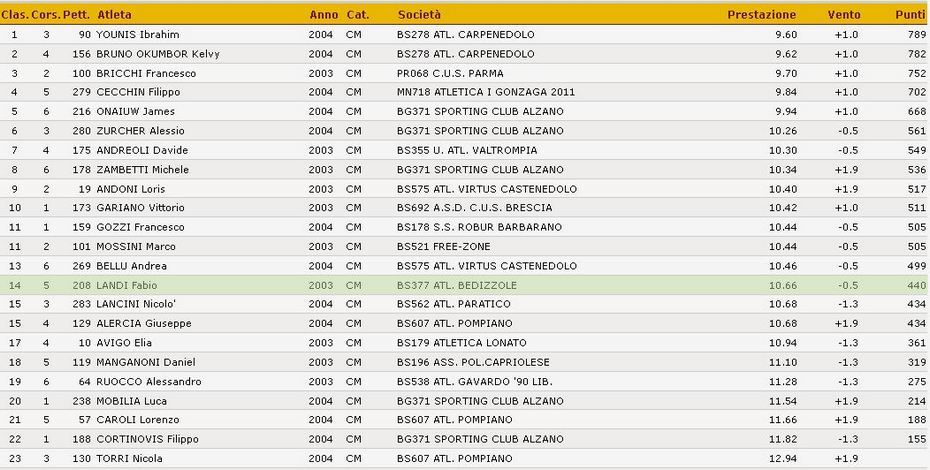Click points value 702

point(917,92)
